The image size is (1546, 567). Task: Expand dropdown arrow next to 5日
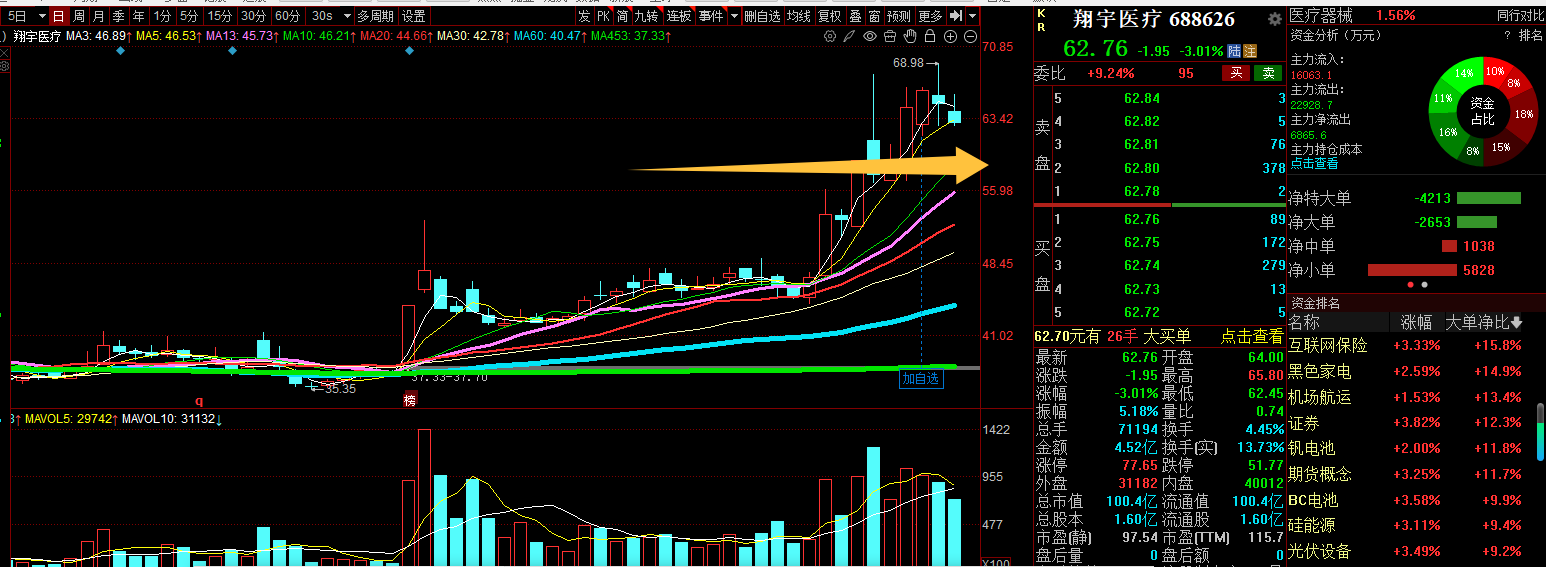[40, 16]
